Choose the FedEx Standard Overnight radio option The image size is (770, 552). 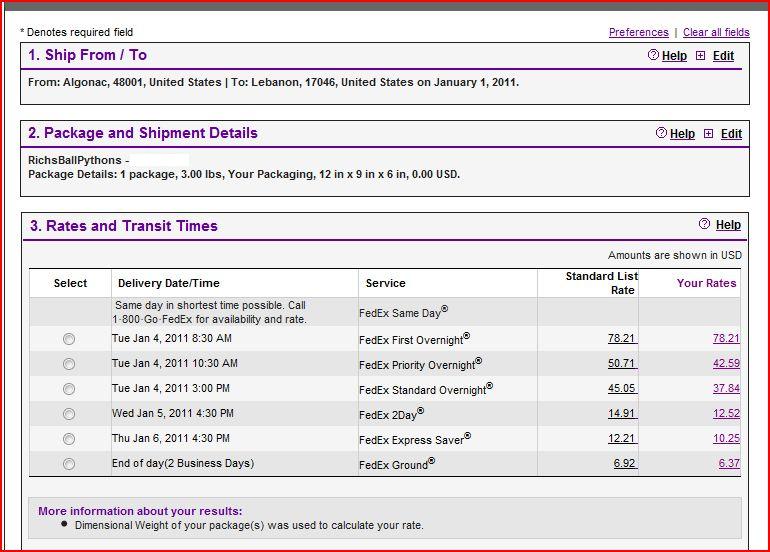(69, 389)
